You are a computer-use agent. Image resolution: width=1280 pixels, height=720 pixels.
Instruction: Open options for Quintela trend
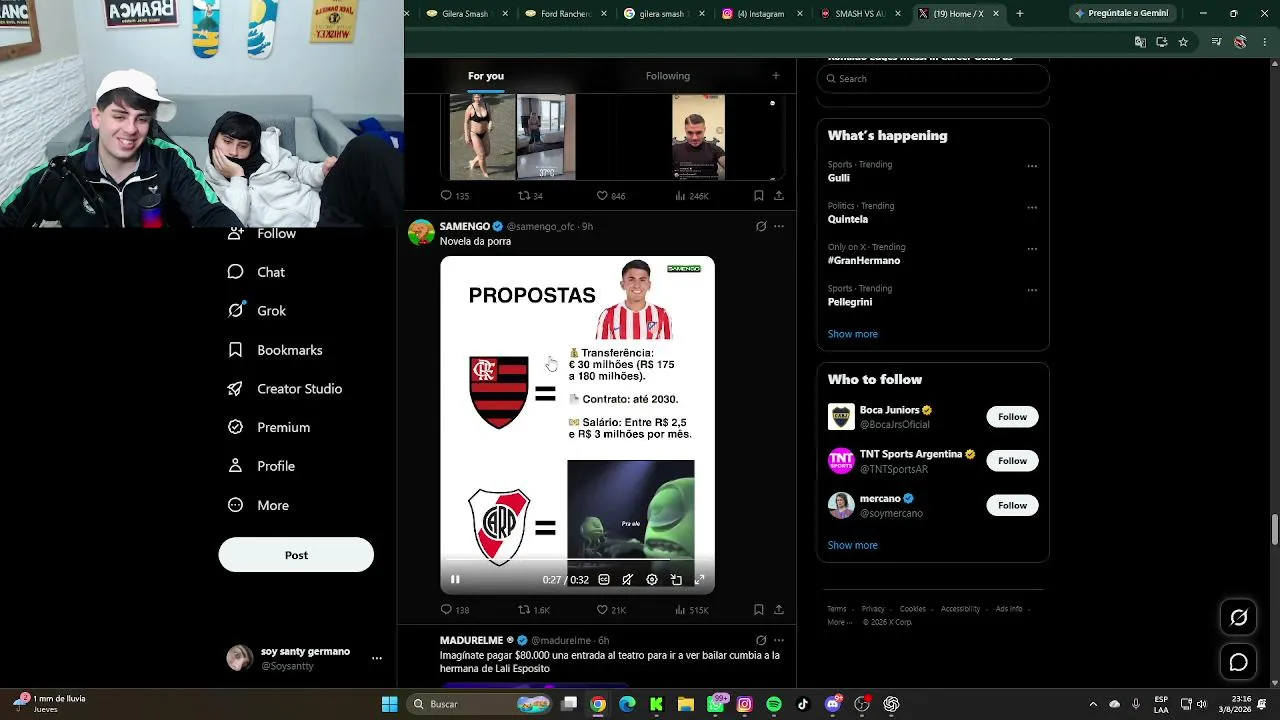tap(1032, 208)
